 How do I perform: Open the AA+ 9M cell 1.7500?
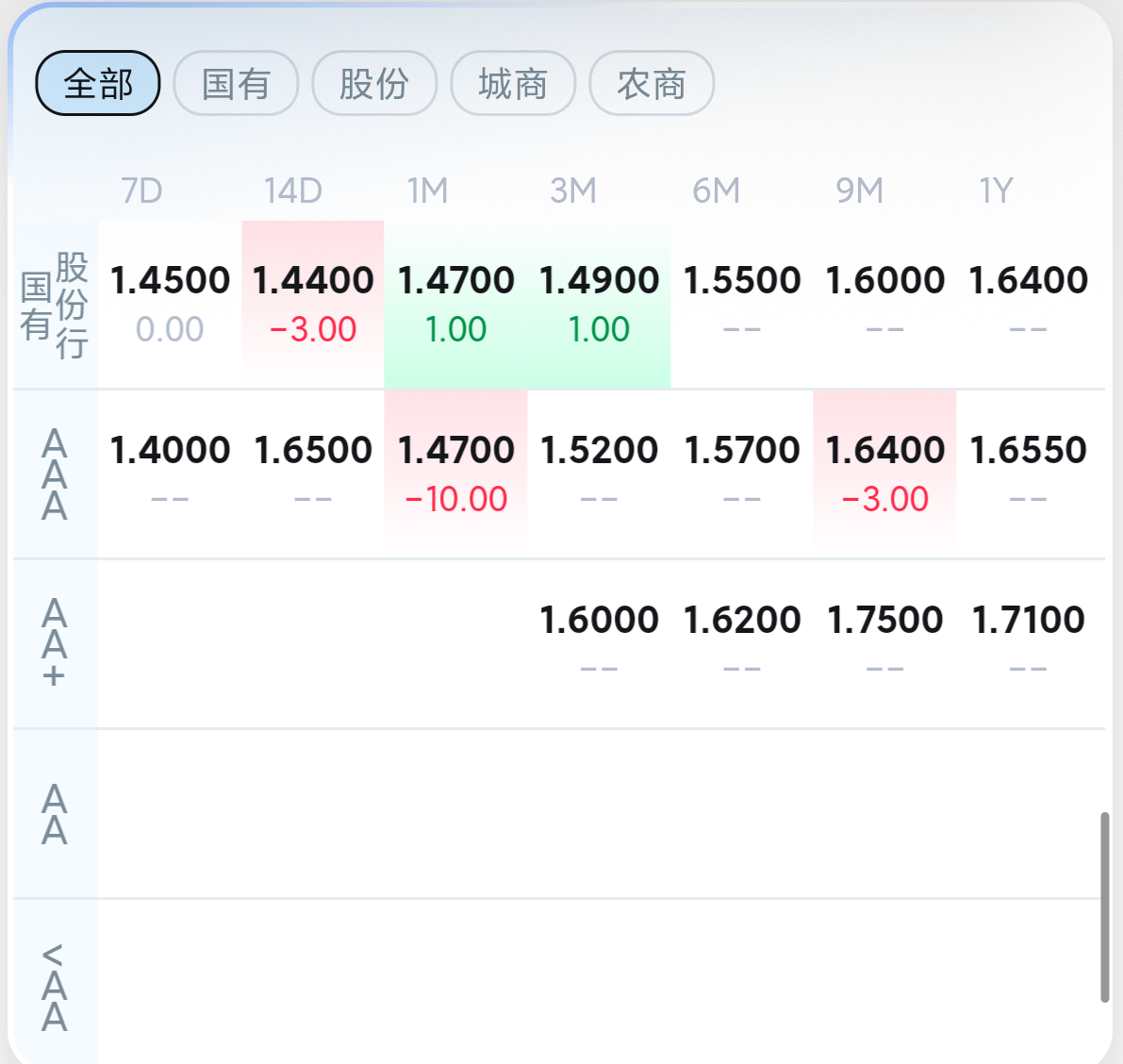pyautogui.click(x=884, y=644)
